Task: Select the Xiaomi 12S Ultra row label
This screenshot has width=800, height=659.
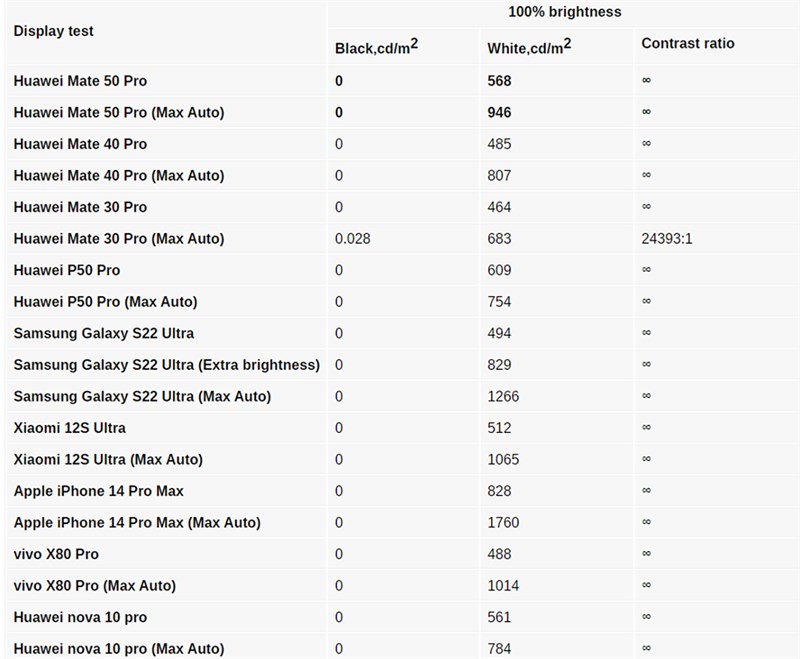Action: pos(70,428)
